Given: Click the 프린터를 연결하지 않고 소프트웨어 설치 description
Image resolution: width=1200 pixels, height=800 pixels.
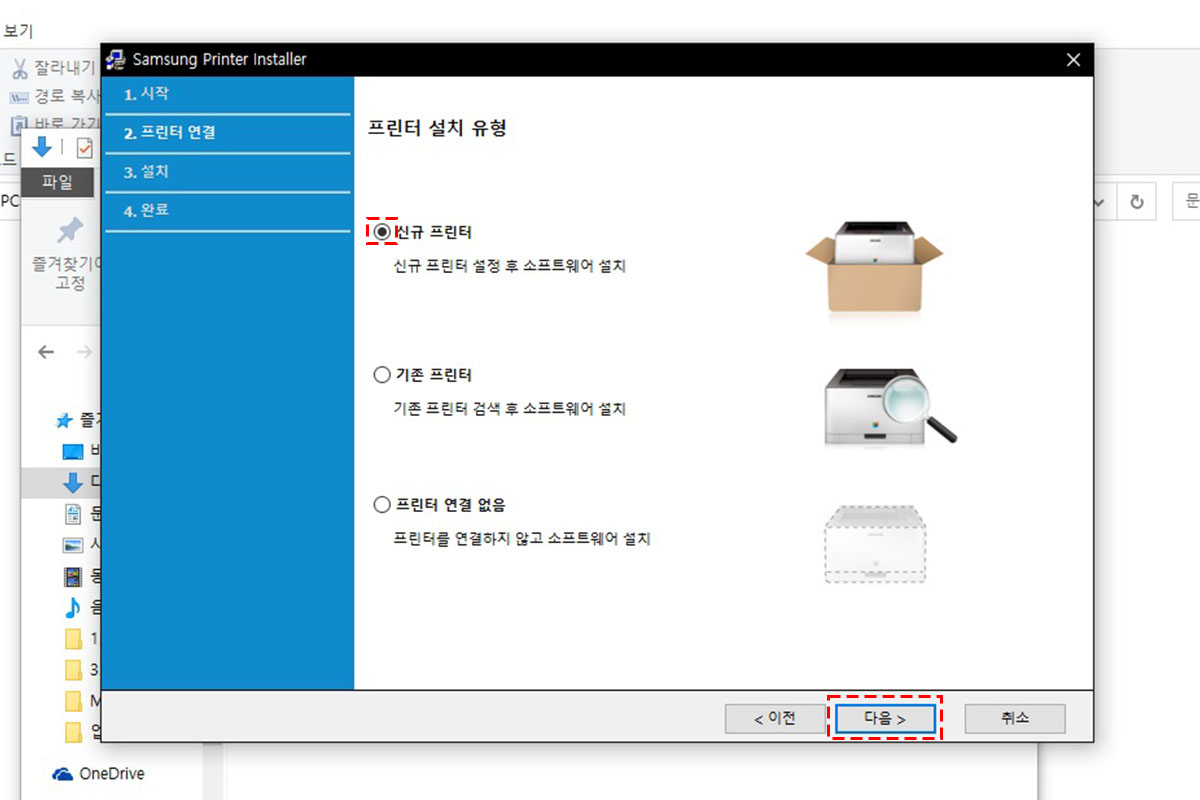Looking at the screenshot, I should point(522,539).
